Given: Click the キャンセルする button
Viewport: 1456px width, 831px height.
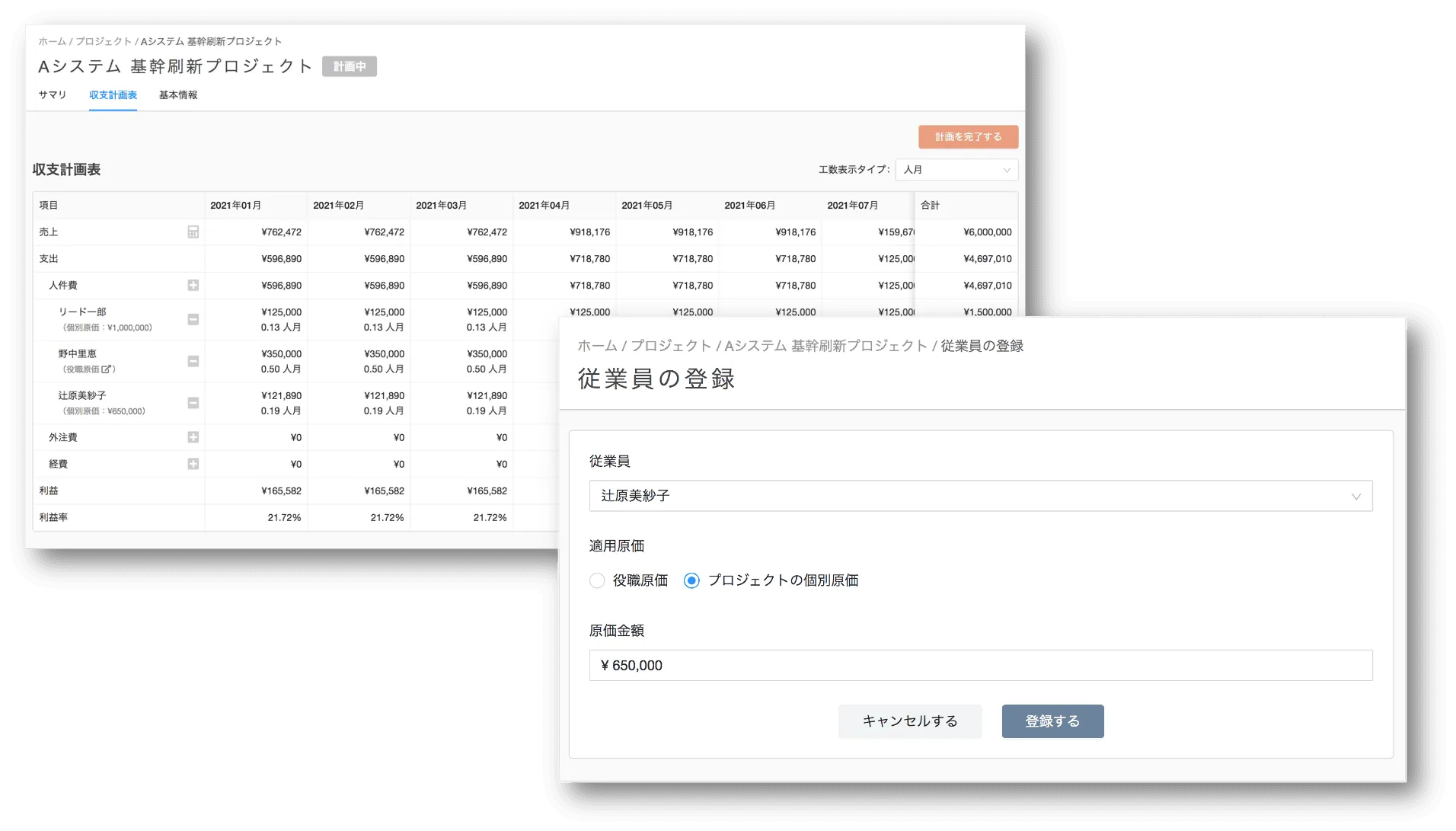Looking at the screenshot, I should (910, 721).
